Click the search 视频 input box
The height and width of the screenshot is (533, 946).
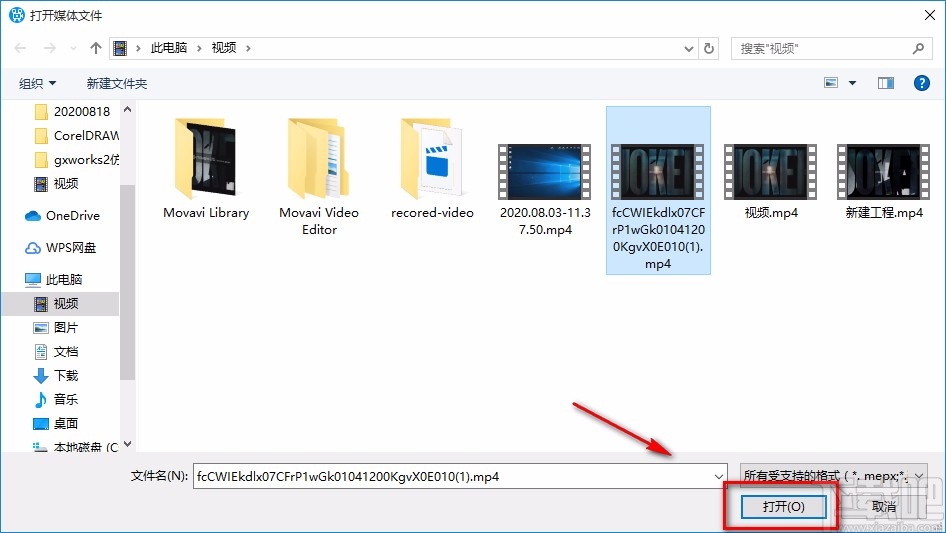pyautogui.click(x=830, y=48)
